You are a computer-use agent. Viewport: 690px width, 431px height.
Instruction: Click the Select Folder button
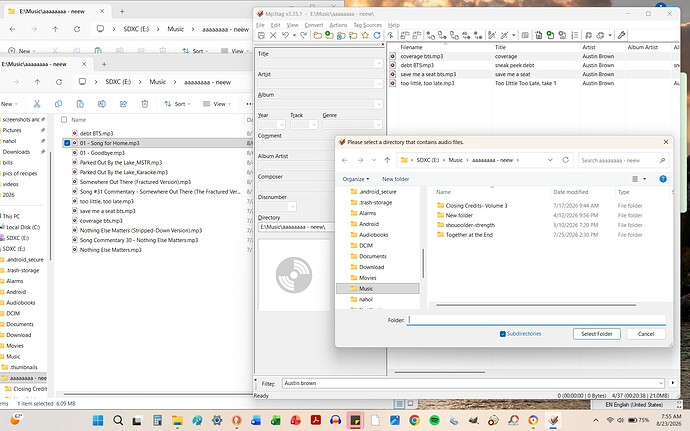[597, 334]
